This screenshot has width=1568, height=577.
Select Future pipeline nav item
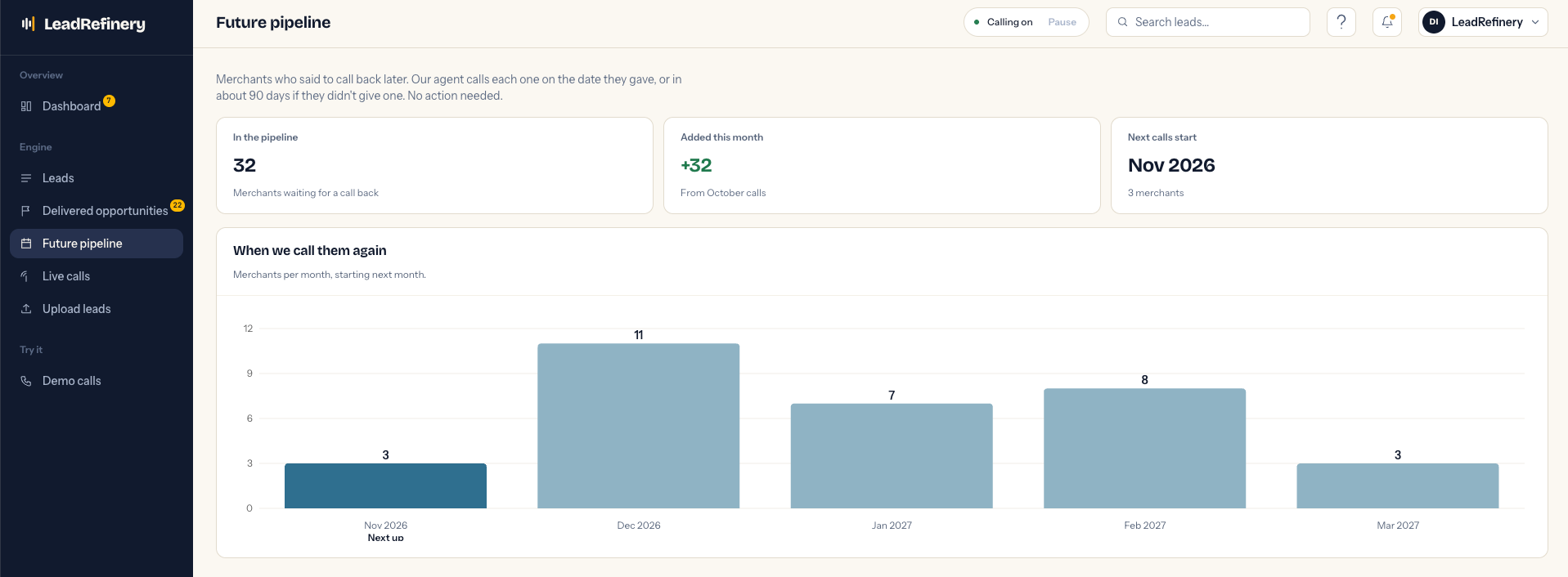point(97,244)
